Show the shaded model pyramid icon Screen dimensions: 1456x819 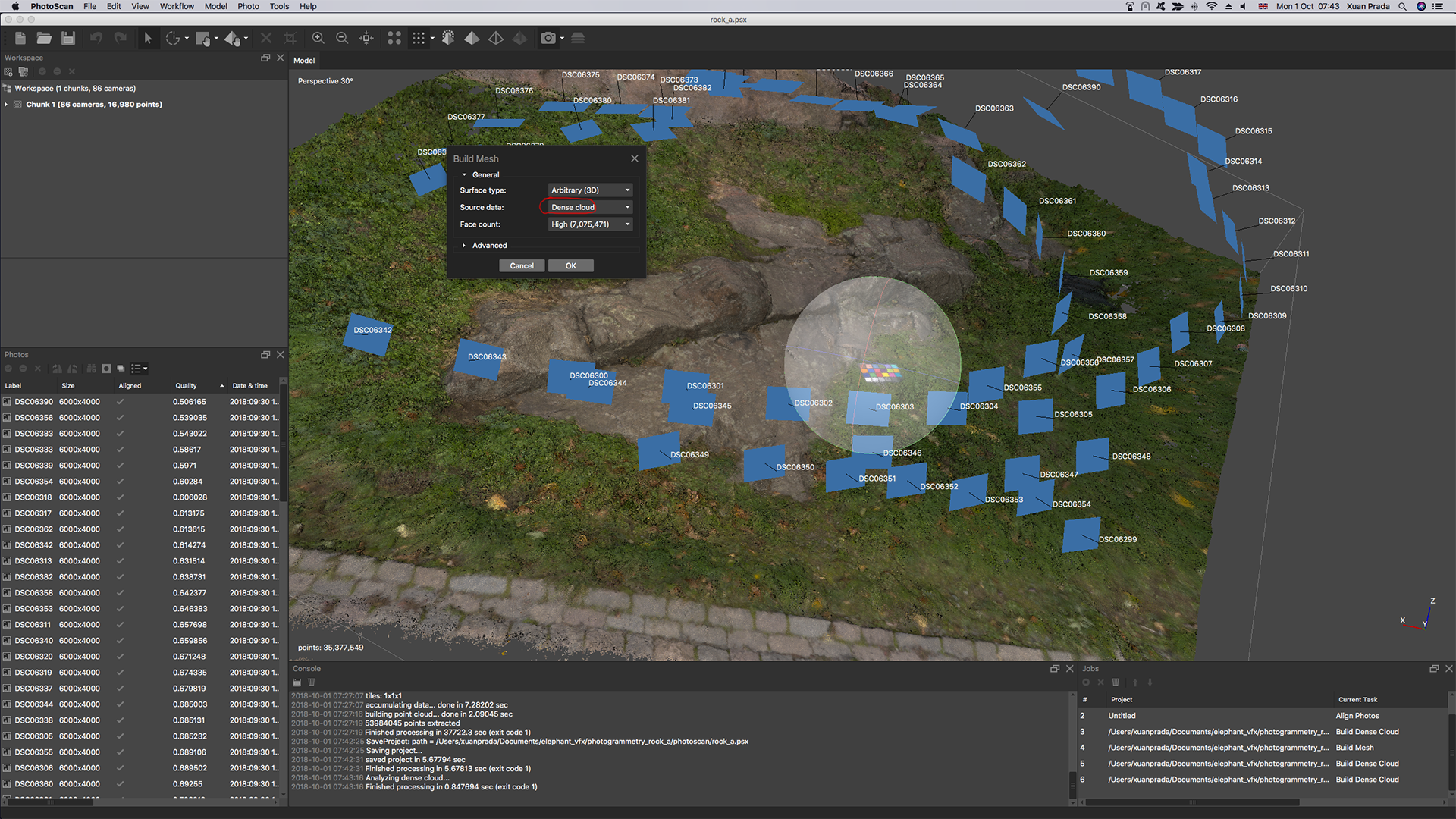pyautogui.click(x=472, y=38)
